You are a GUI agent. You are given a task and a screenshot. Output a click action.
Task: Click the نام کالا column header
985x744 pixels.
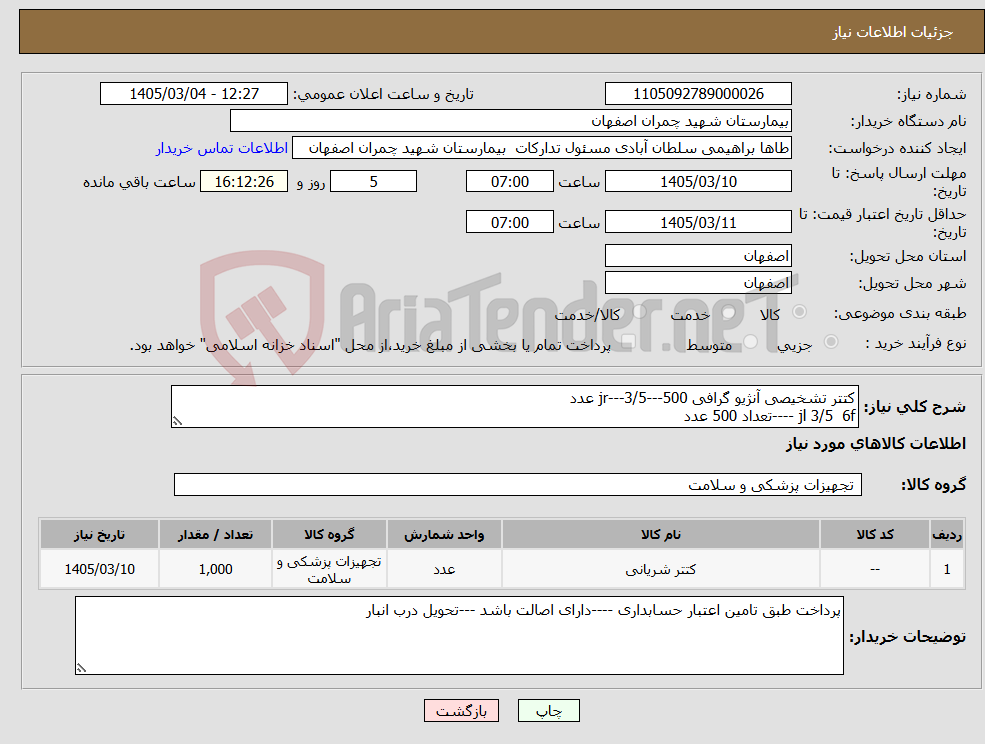[660, 534]
